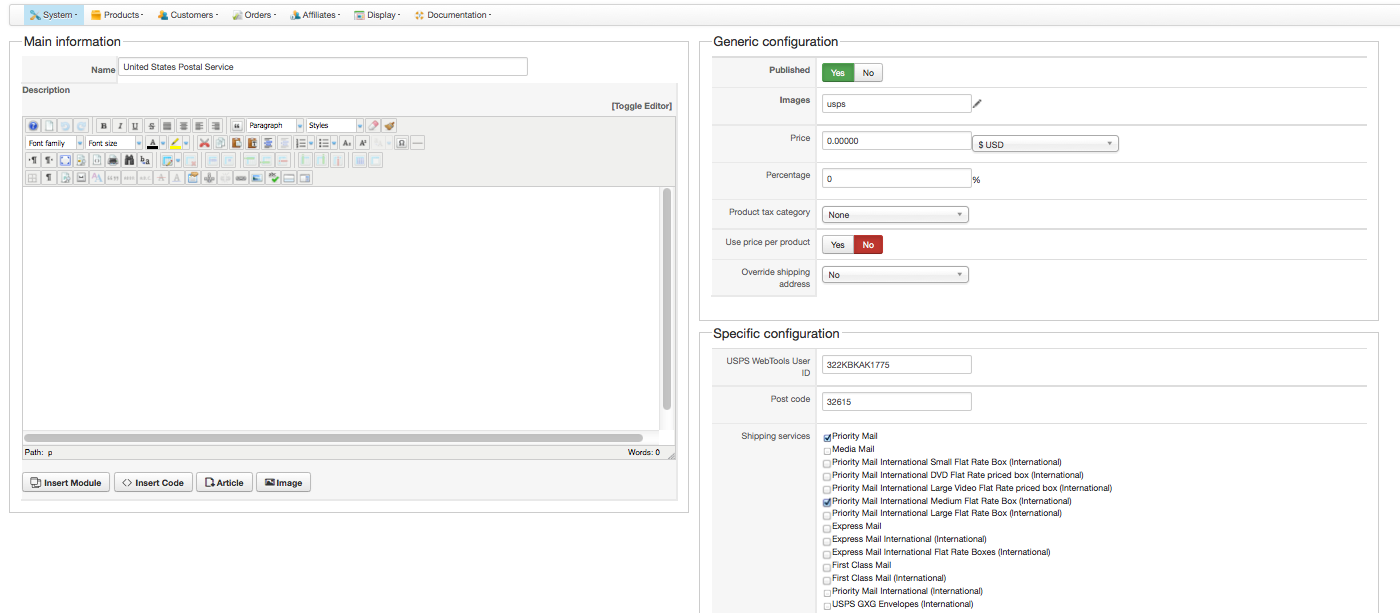Image resolution: width=1400 pixels, height=613 pixels.
Task: Set Published to No
Action: click(868, 73)
